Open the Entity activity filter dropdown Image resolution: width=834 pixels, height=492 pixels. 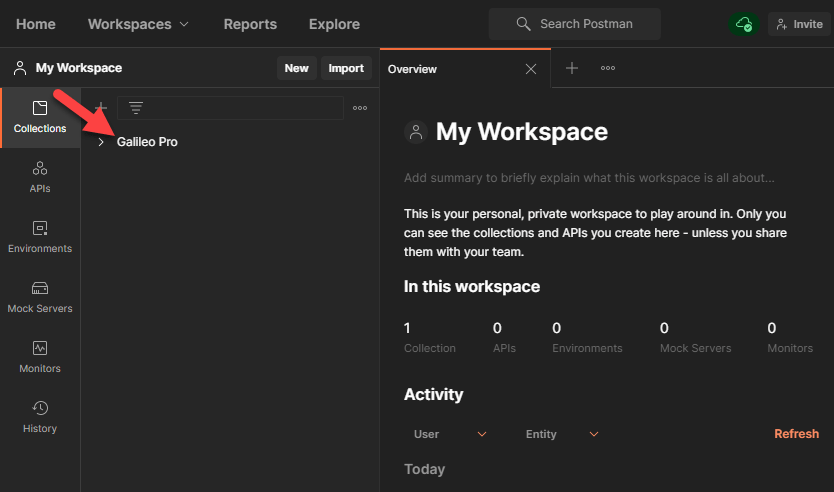pos(562,434)
